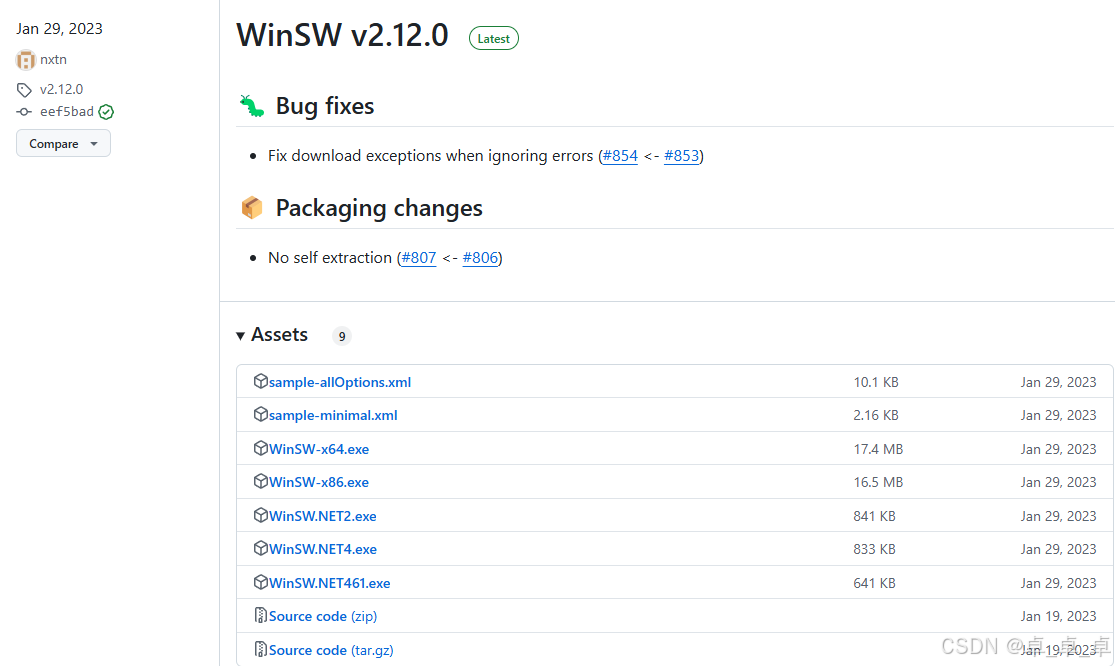The width and height of the screenshot is (1115, 666).
Task: Open pull request #854
Action: 620,156
